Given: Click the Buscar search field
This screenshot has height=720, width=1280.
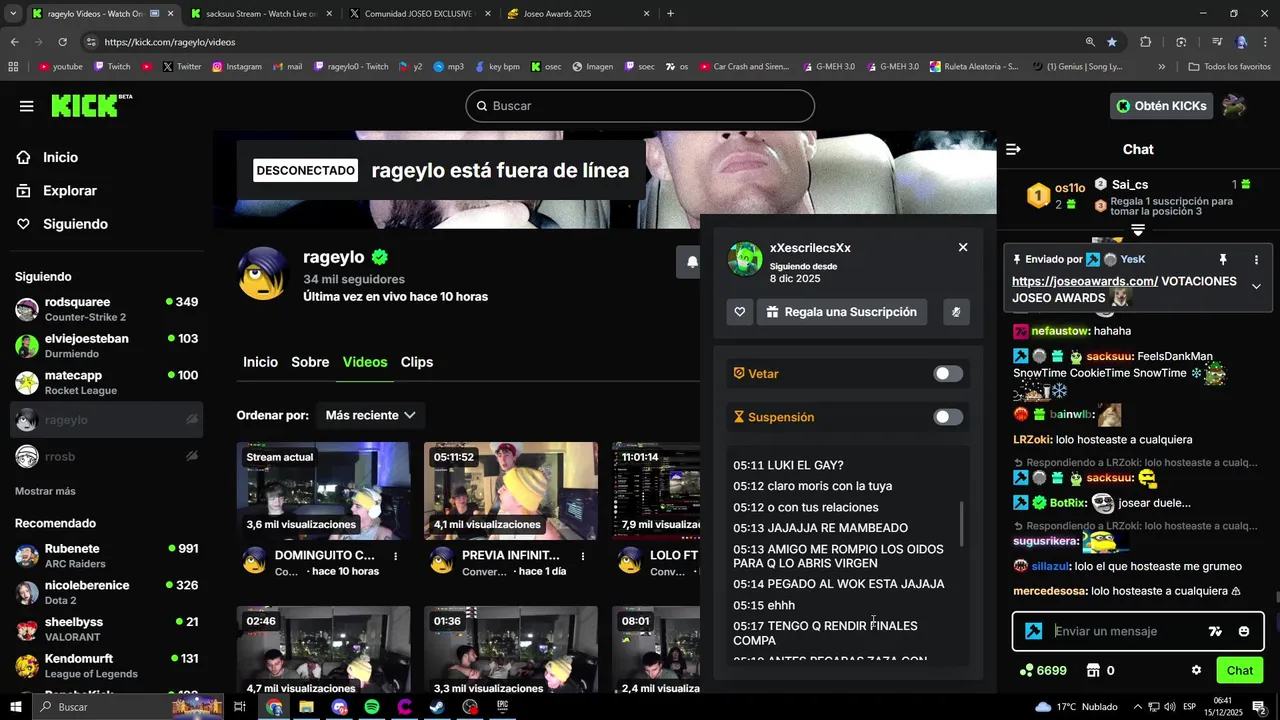Looking at the screenshot, I should tap(640, 106).
